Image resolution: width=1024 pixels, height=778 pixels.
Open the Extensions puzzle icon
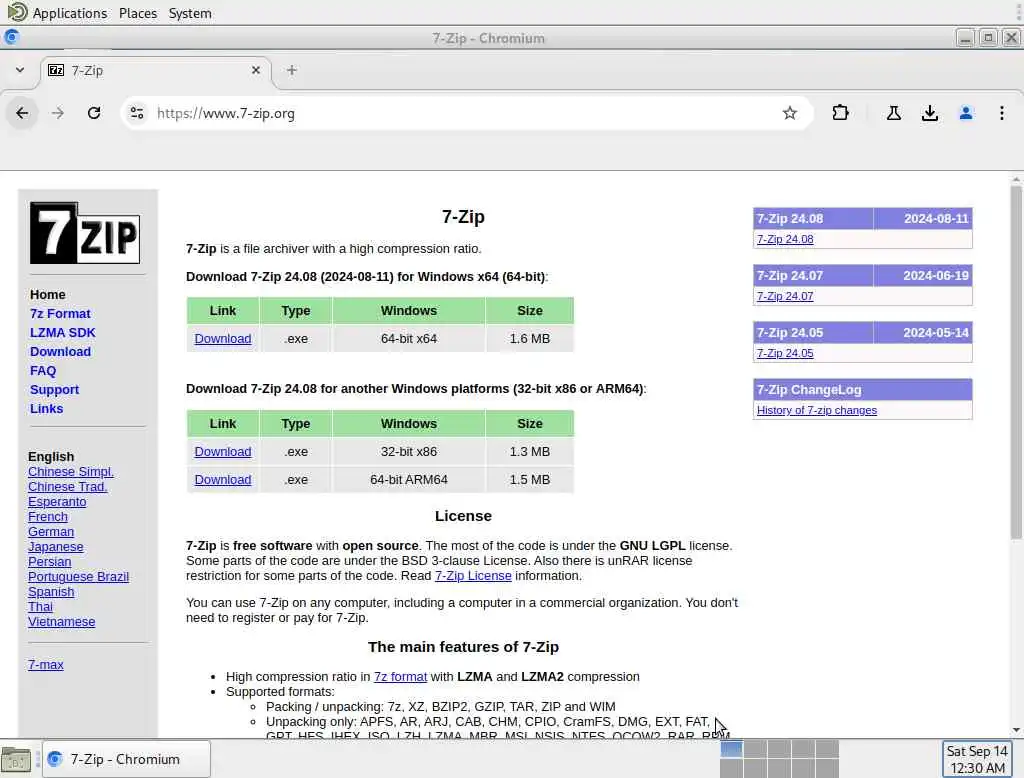point(840,113)
